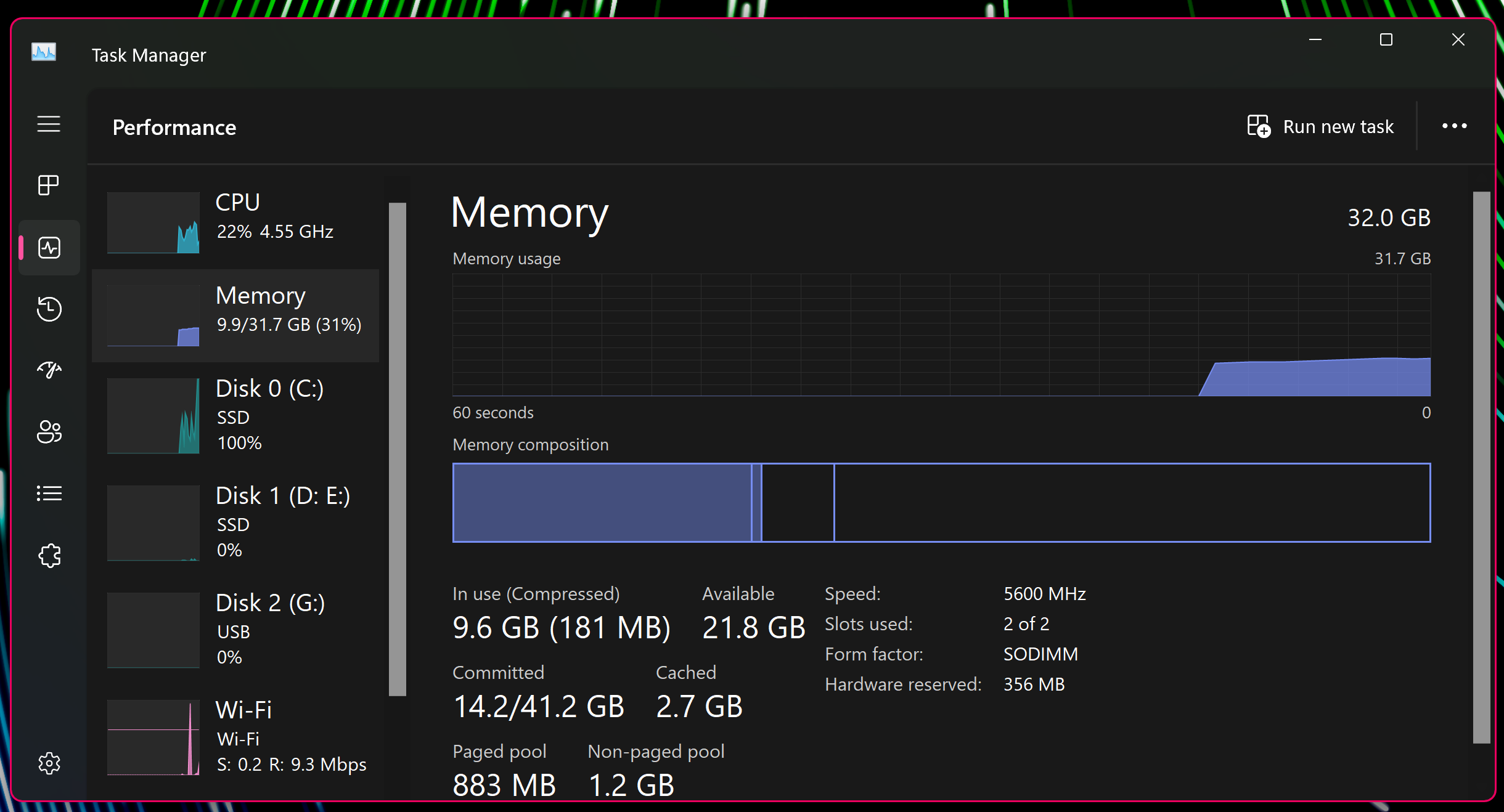Open the Startup apps page icon
The image size is (1504, 812).
(49, 370)
